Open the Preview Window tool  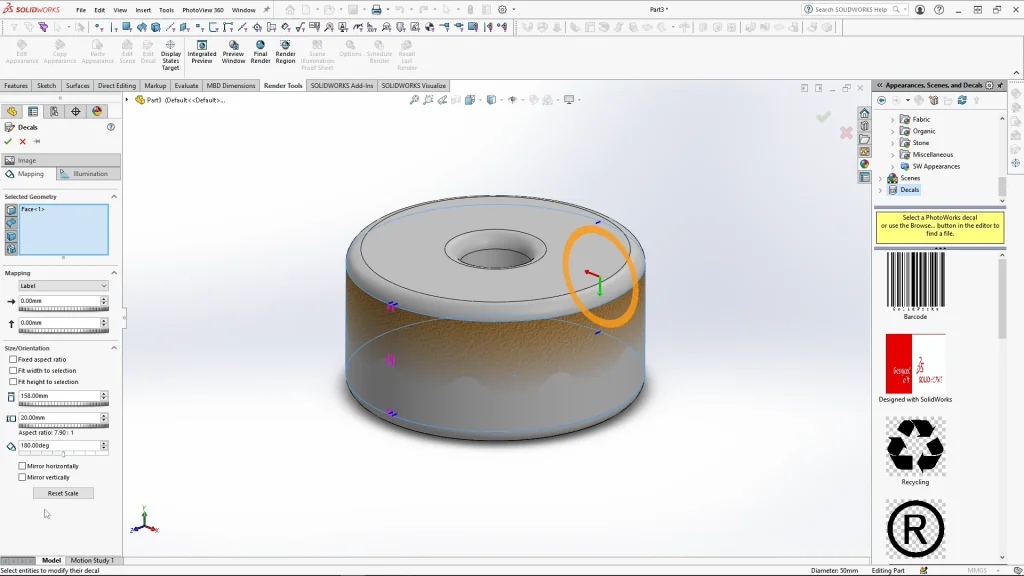233,51
